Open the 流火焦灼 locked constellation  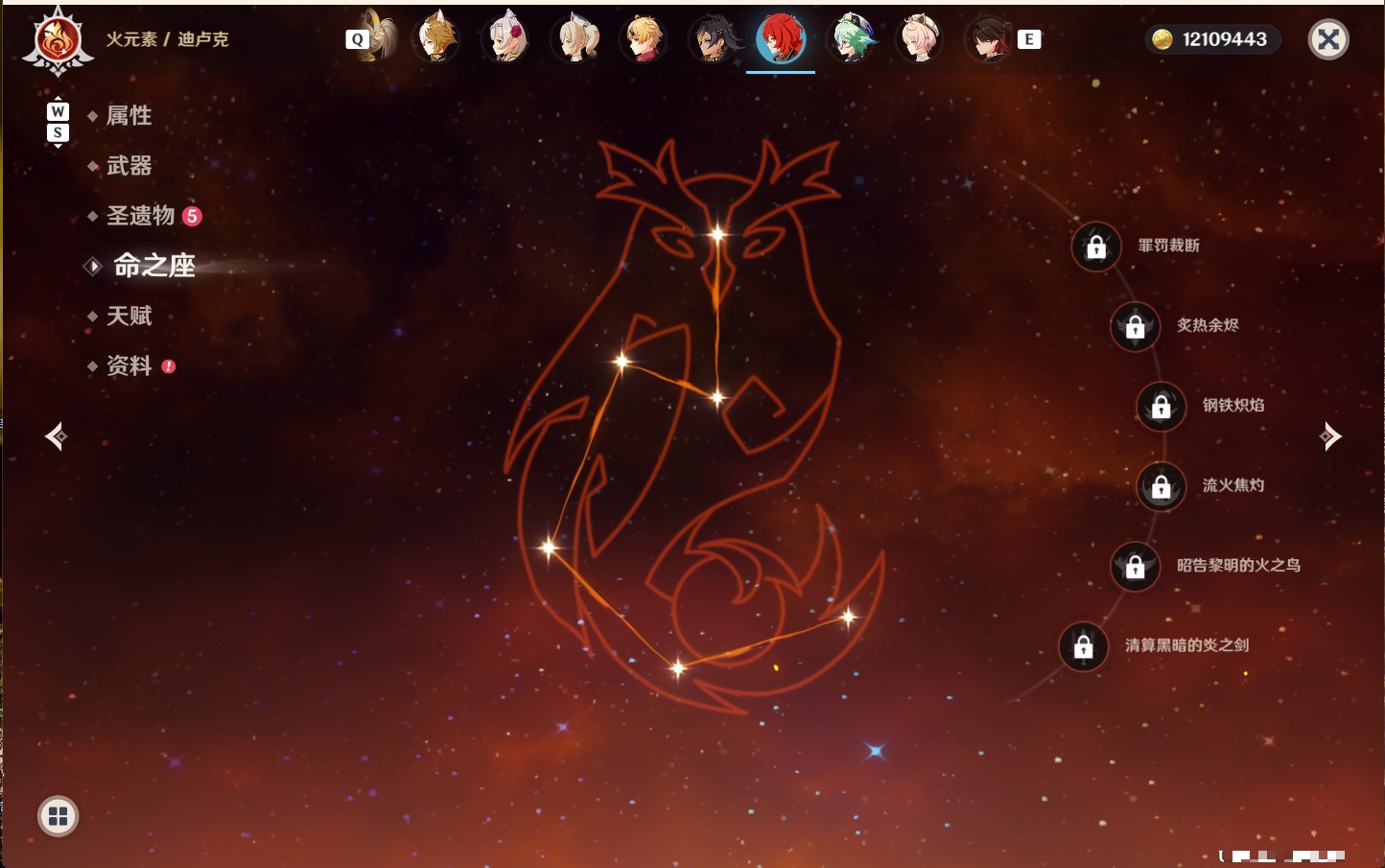(1162, 486)
